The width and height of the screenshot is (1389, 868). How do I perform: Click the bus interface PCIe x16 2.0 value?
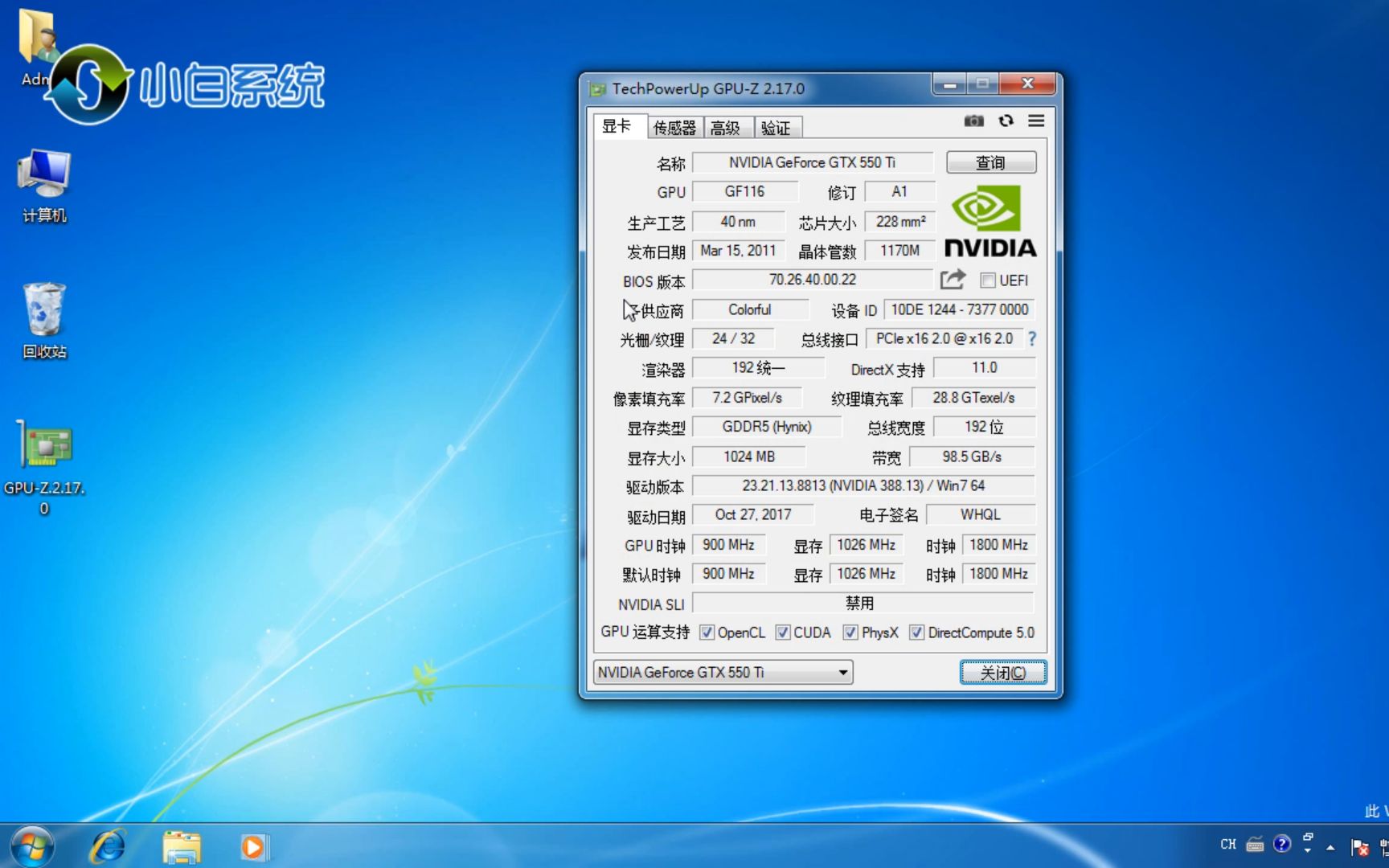[x=944, y=338]
